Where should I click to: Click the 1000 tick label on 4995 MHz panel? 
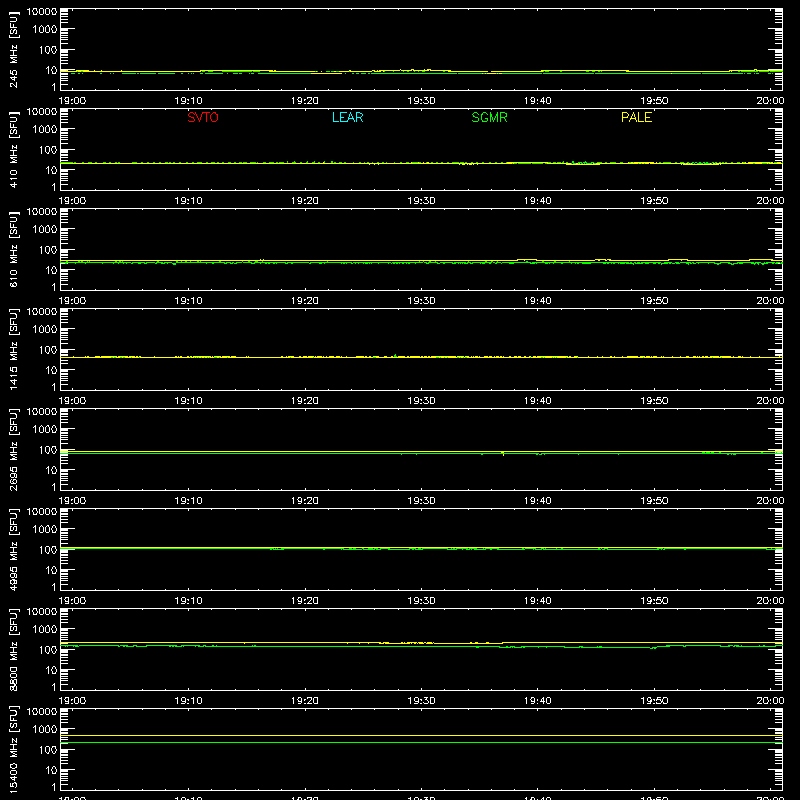click(x=45, y=530)
